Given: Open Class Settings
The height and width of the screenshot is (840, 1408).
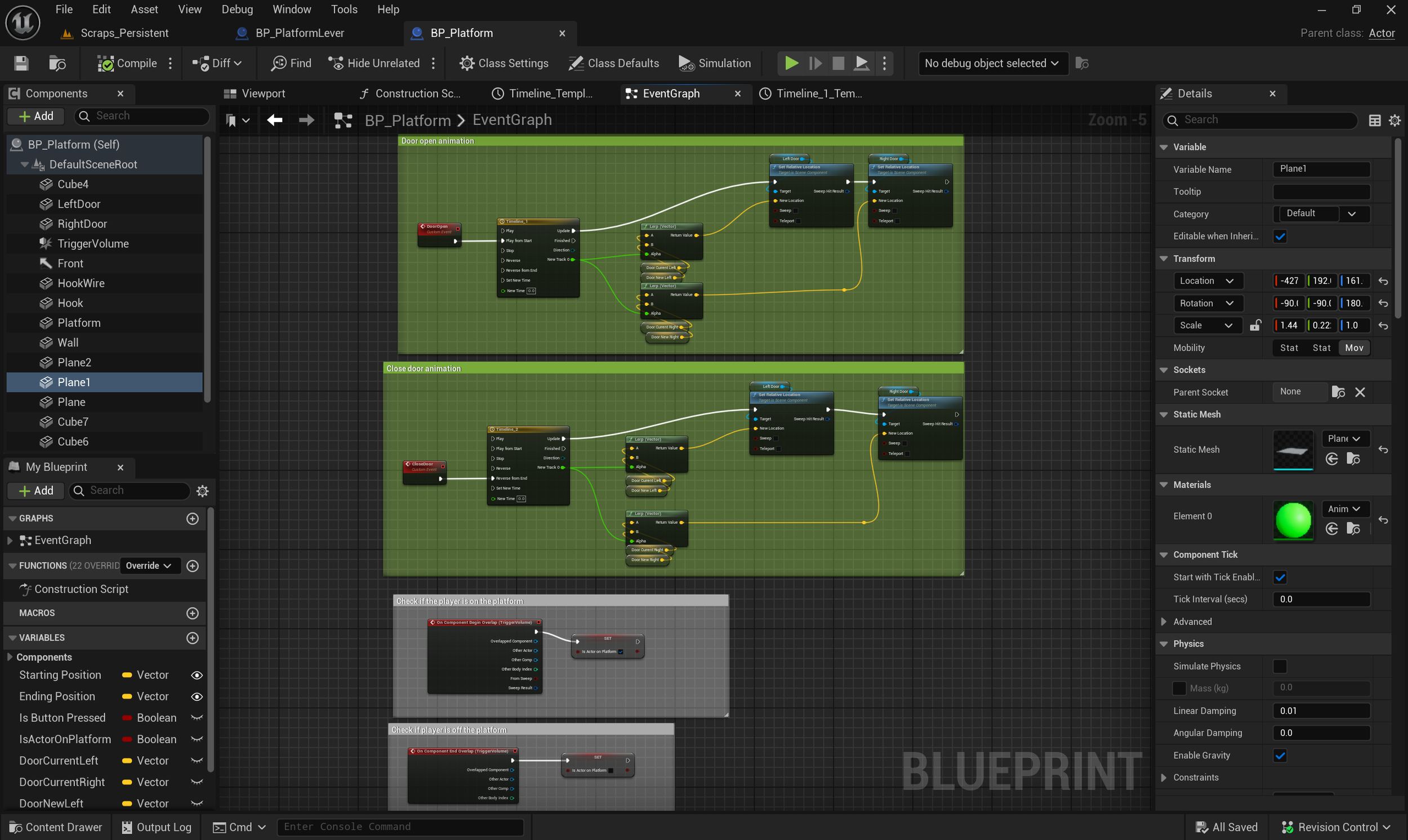Looking at the screenshot, I should pos(504,64).
